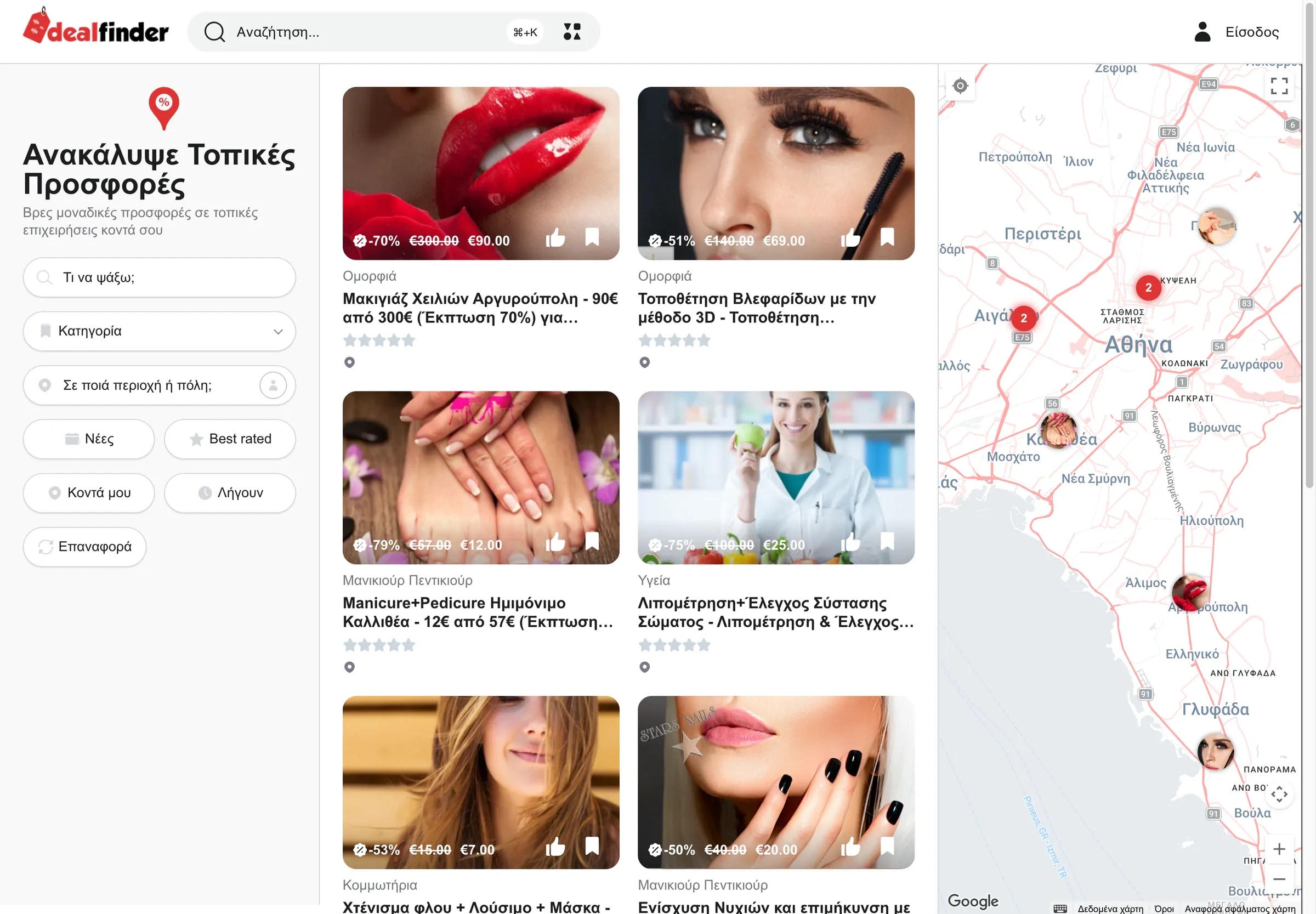The image size is (1316, 914).
Task: Click into the 'Τι να ψάξω;' input
Action: [x=159, y=277]
